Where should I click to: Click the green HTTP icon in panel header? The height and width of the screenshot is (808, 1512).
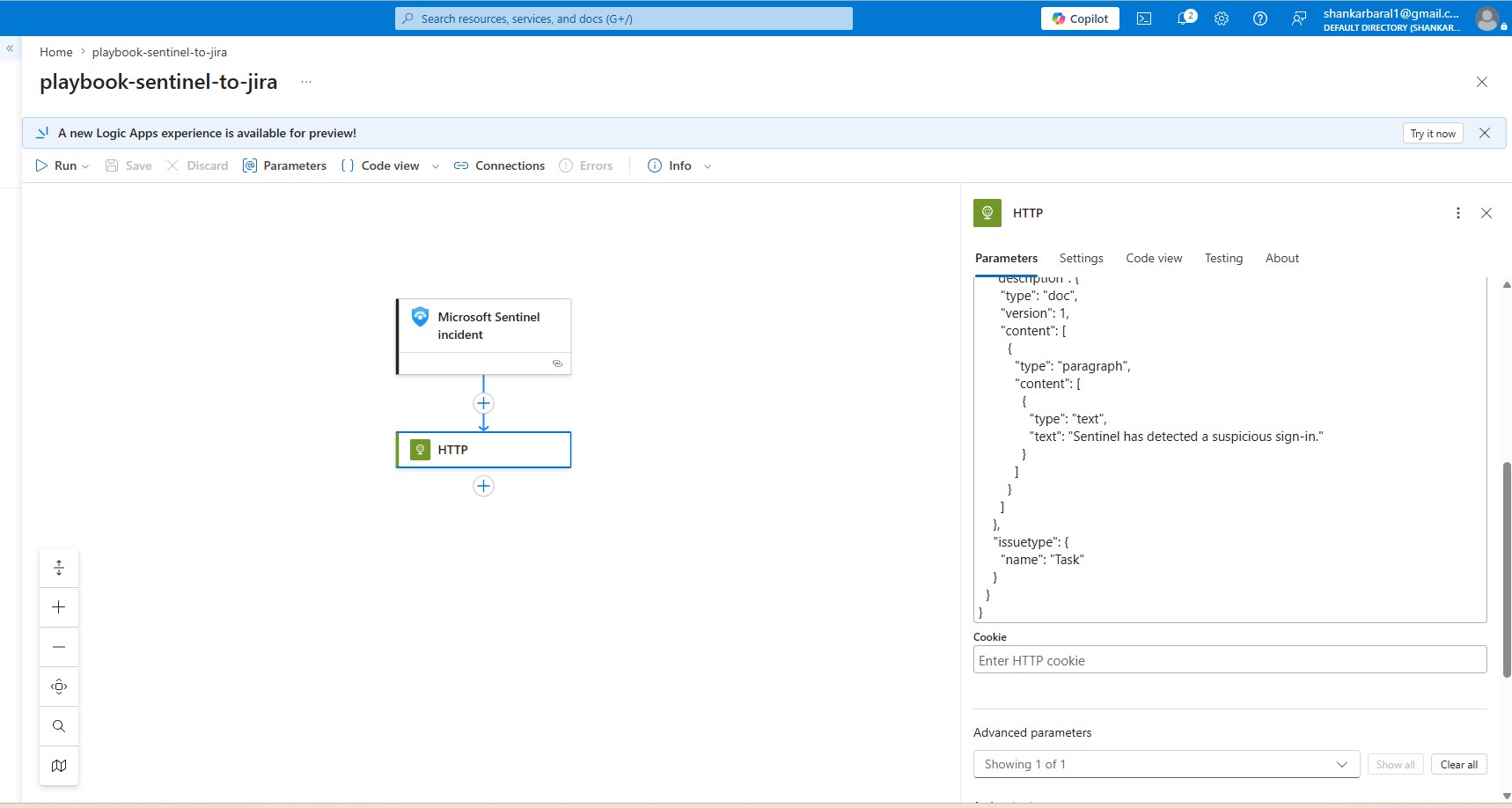[987, 213]
